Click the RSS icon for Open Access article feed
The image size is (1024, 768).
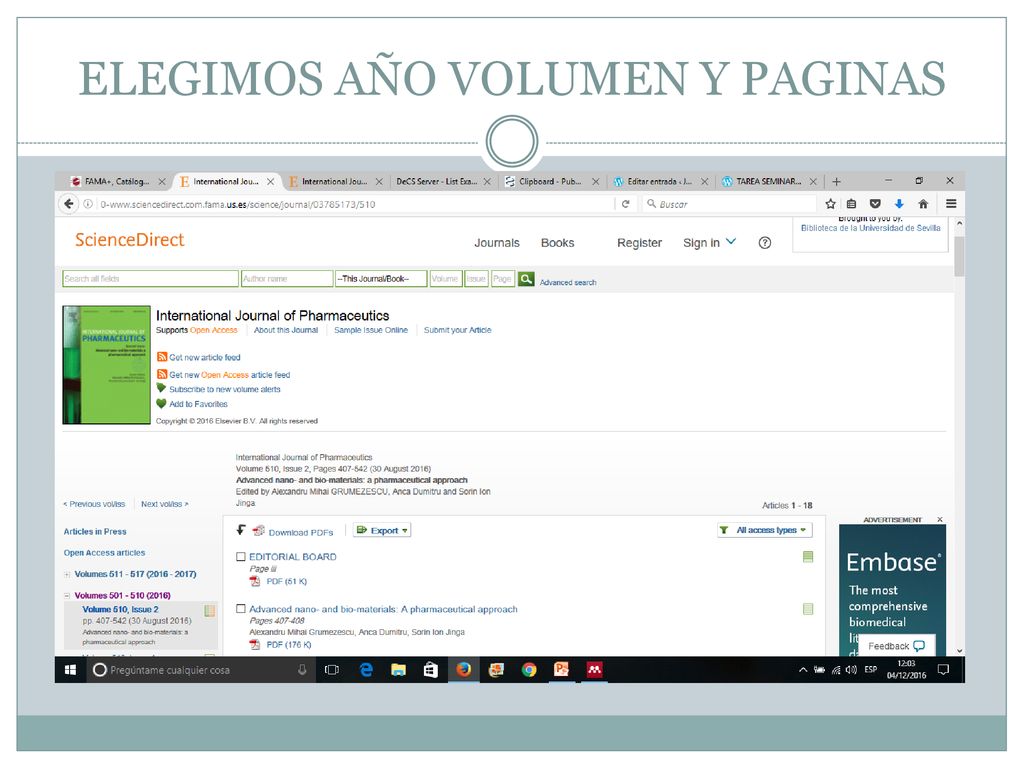(x=162, y=374)
